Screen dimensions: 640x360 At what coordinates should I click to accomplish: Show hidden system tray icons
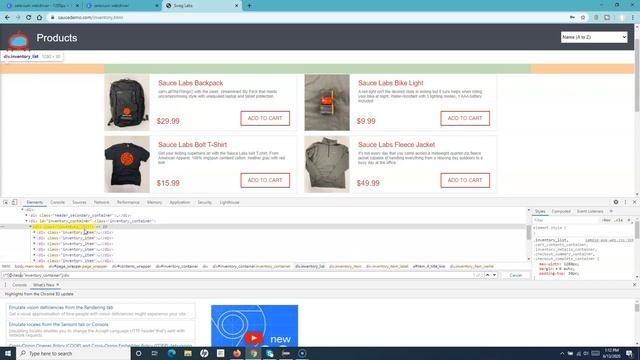click(562, 353)
